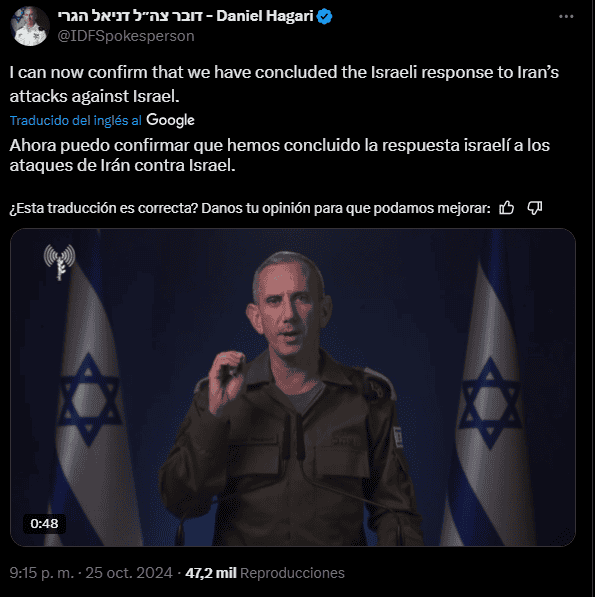The image size is (595, 597).
Task: Click the 25 oct. 2024 date
Action: coord(129,573)
